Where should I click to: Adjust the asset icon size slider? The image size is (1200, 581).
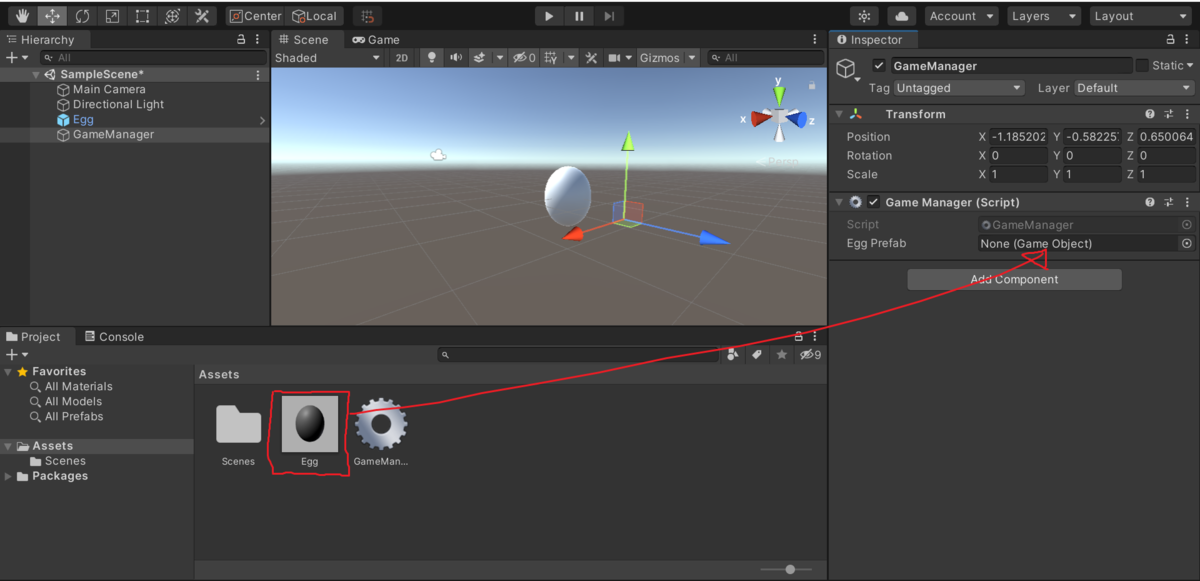790,569
